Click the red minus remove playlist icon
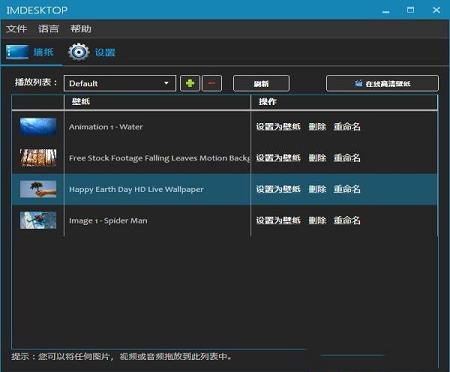The width and height of the screenshot is (450, 372). pyautogui.click(x=212, y=83)
